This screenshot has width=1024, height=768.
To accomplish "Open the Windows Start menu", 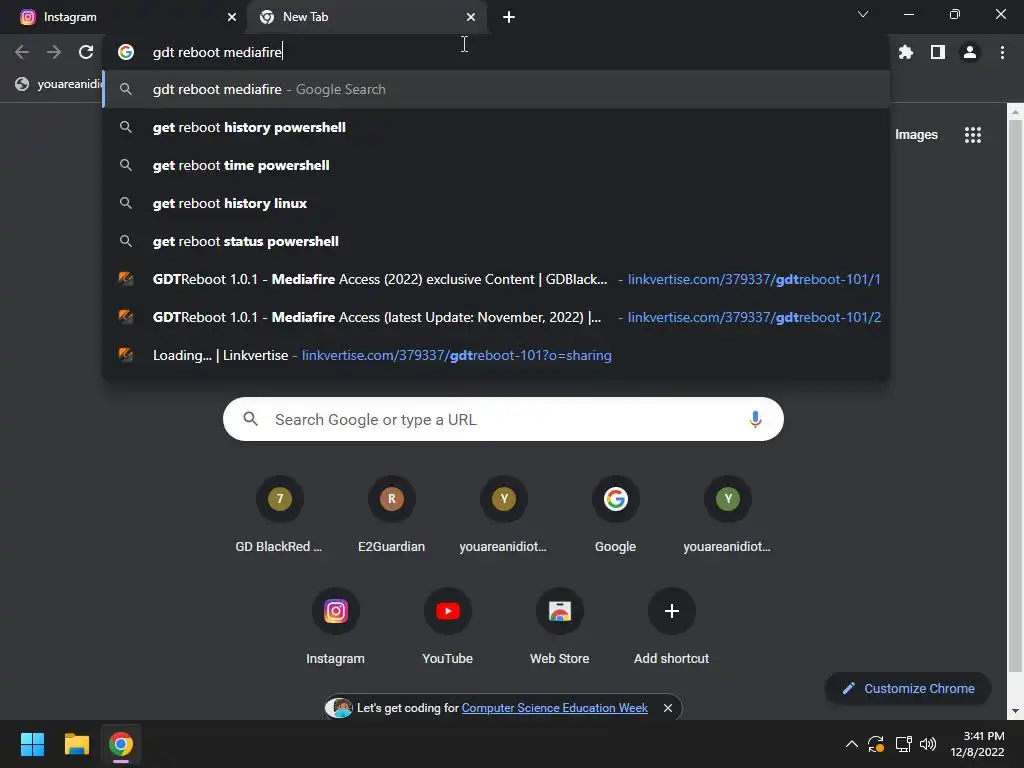I will click(x=32, y=744).
